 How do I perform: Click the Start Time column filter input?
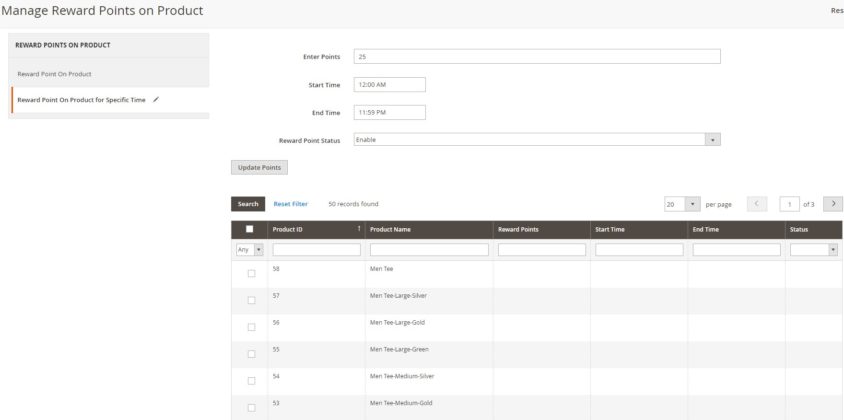(x=639, y=250)
